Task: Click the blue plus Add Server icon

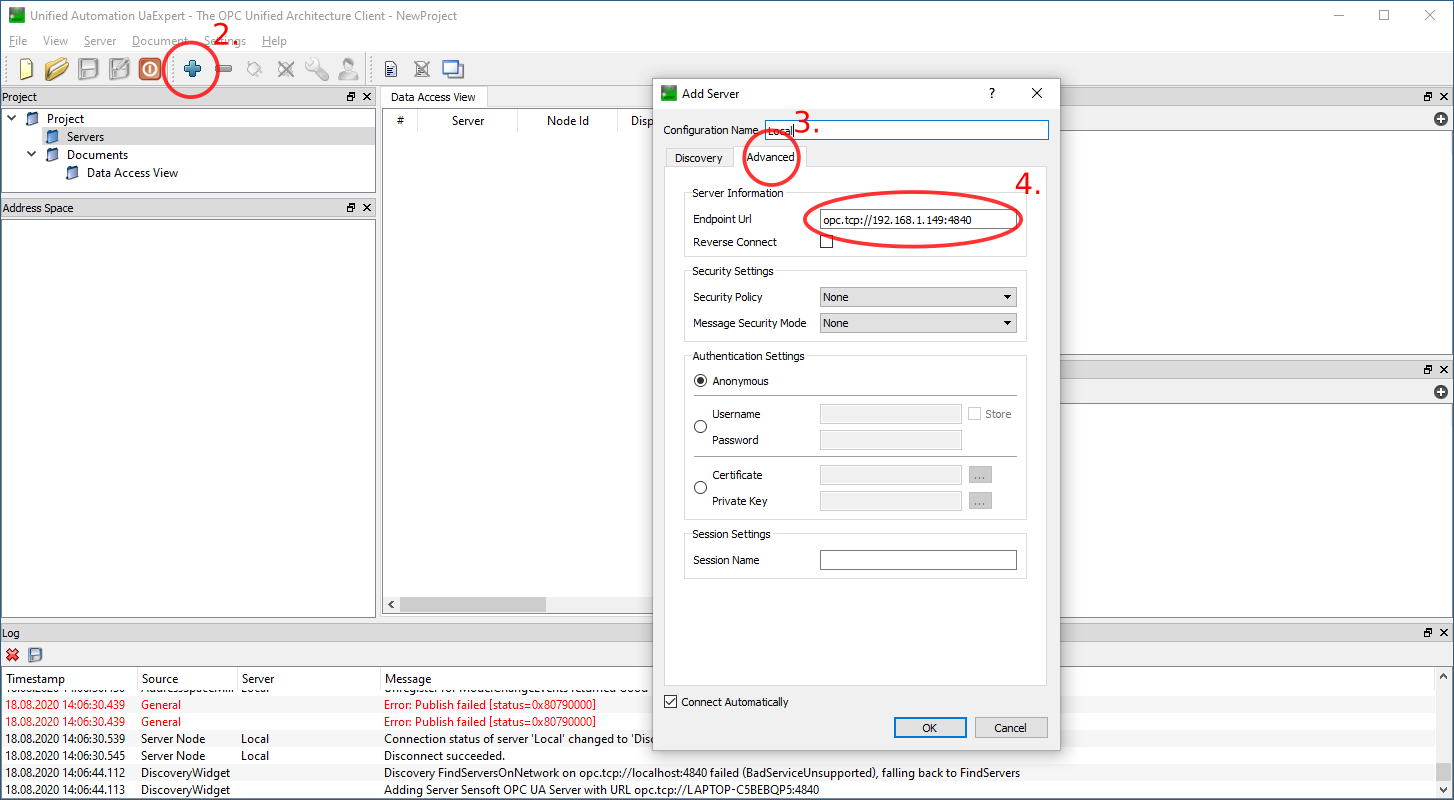Action: [x=193, y=69]
